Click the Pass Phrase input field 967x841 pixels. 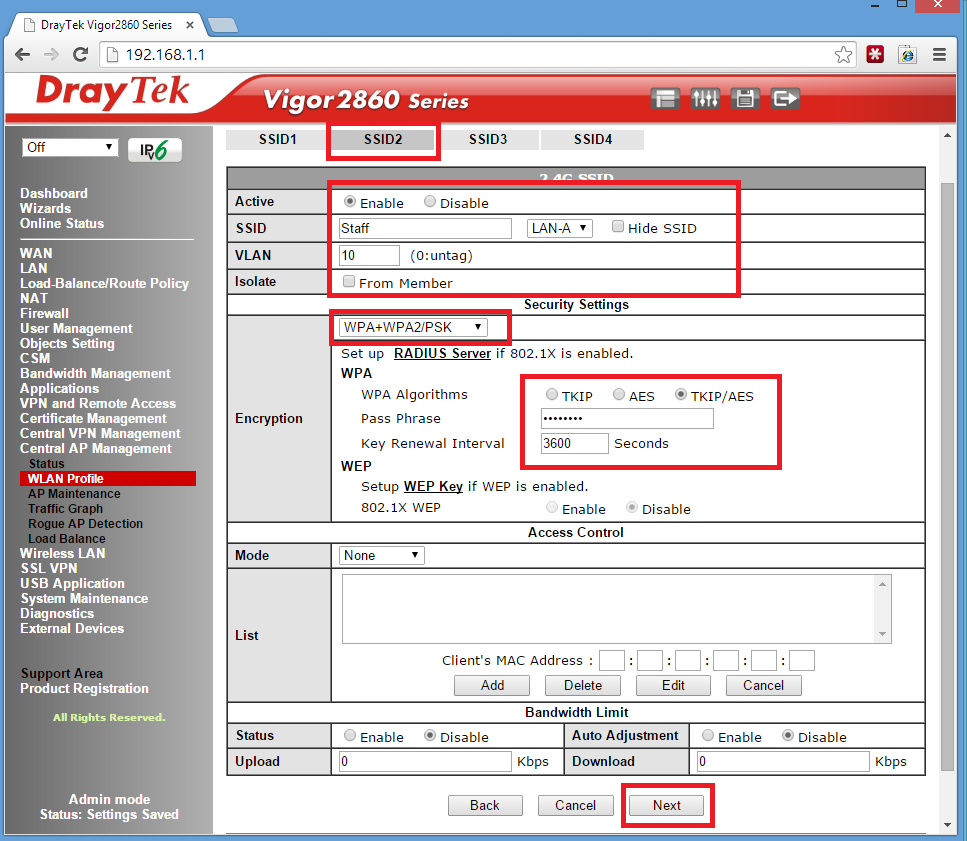[x=627, y=419]
